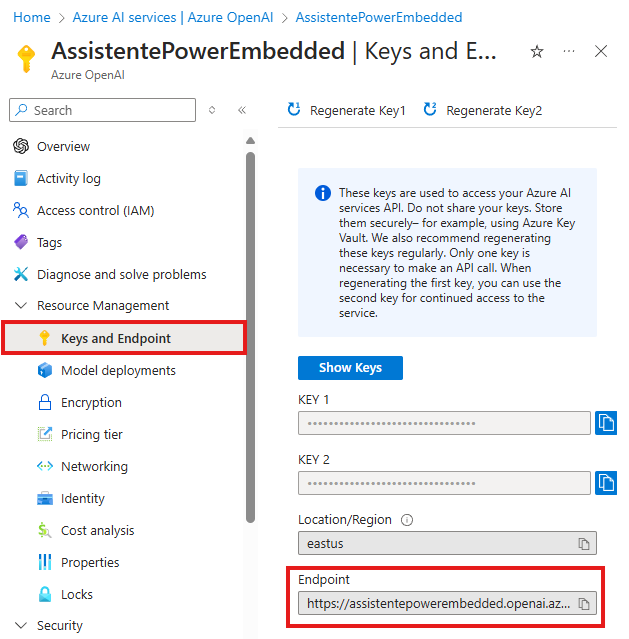629x639 pixels.
Task: Copy KEY 2 to clipboard
Action: 605,483
